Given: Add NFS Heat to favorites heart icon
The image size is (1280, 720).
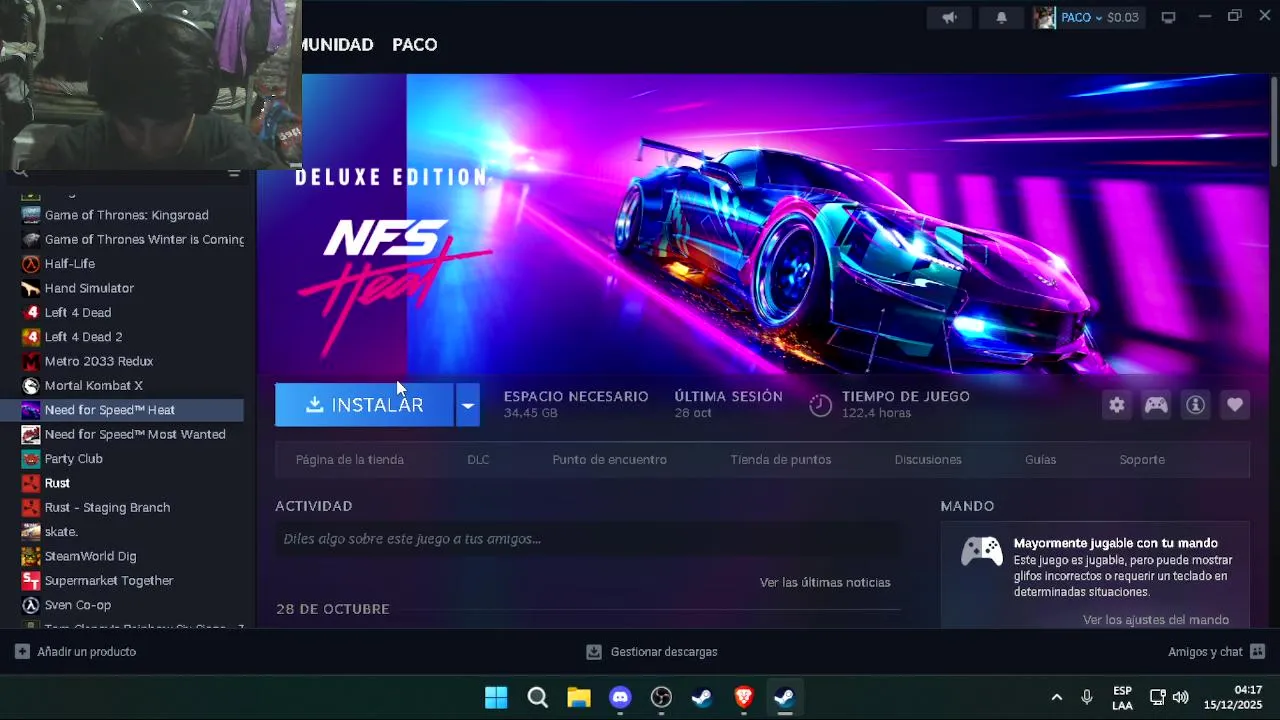Looking at the screenshot, I should coord(1235,405).
